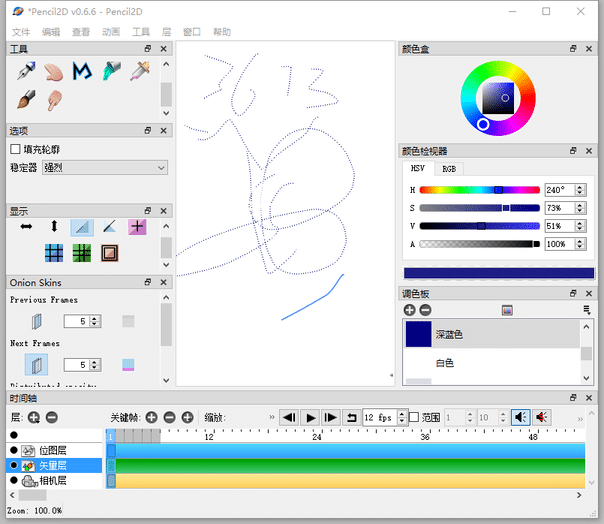Toggle the center overlay button
604x524 pixels.
point(137,227)
